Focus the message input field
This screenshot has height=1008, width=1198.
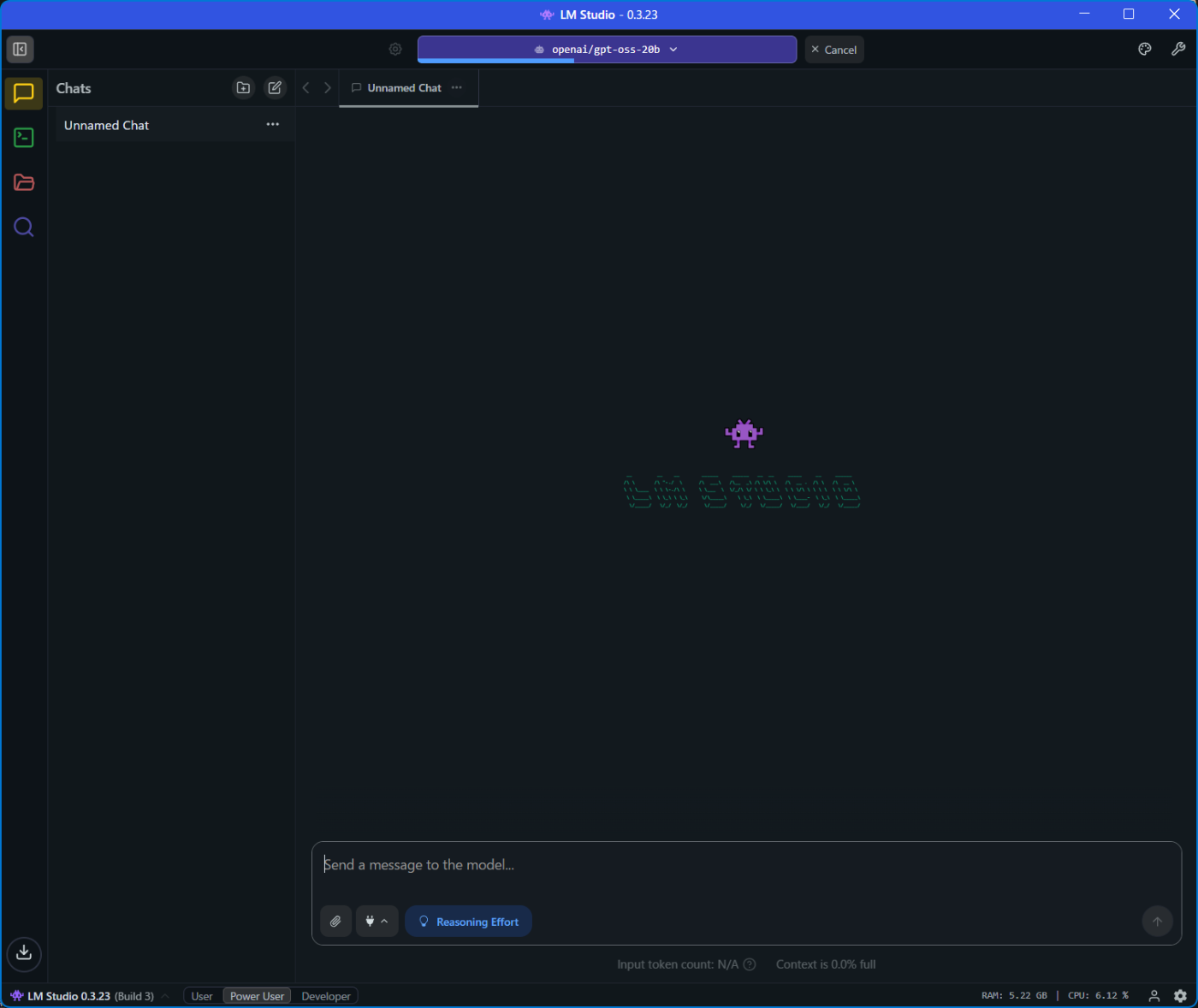point(746,866)
